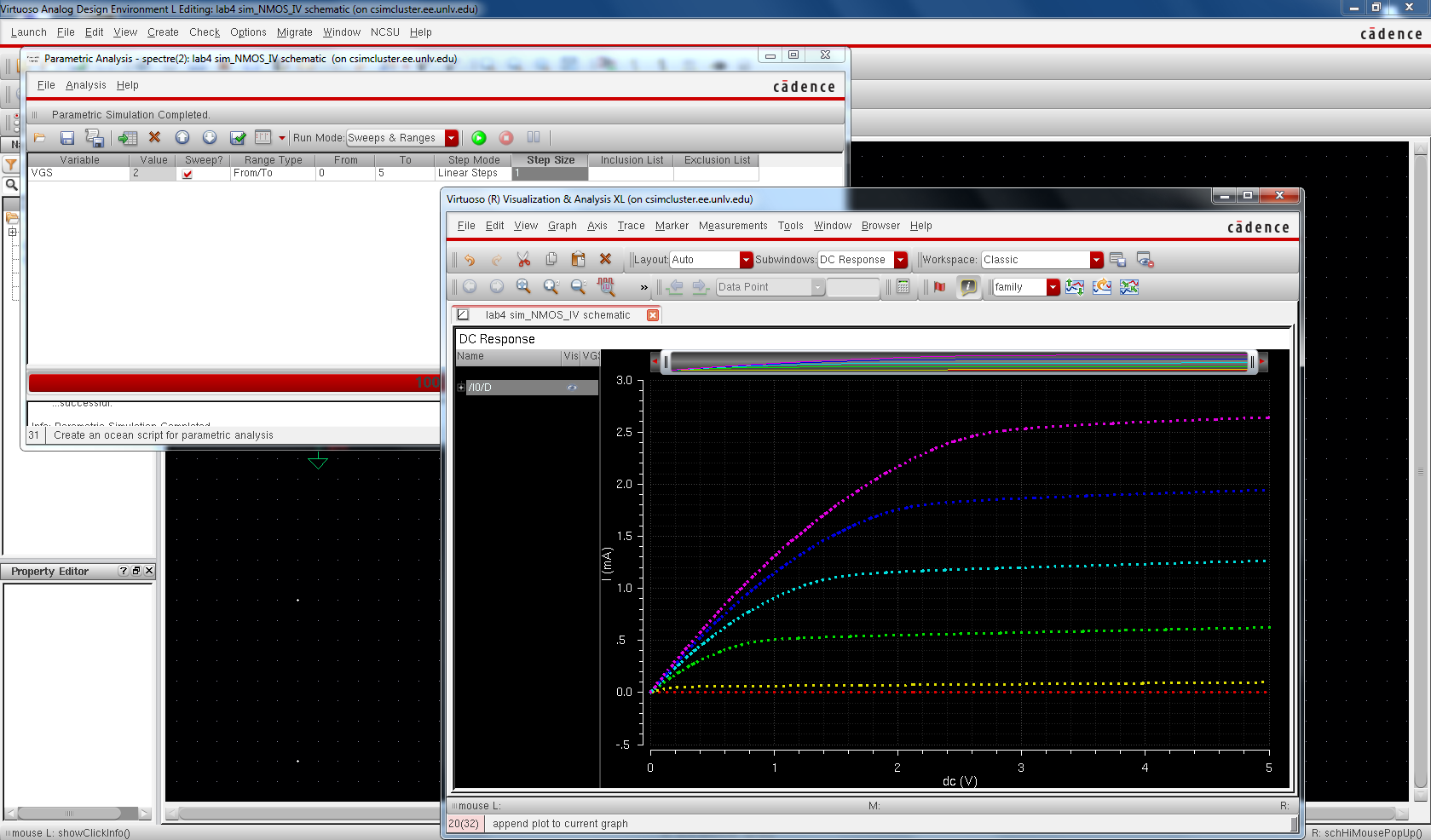
Task: Save parametric setup with floppy icon
Action: point(67,137)
